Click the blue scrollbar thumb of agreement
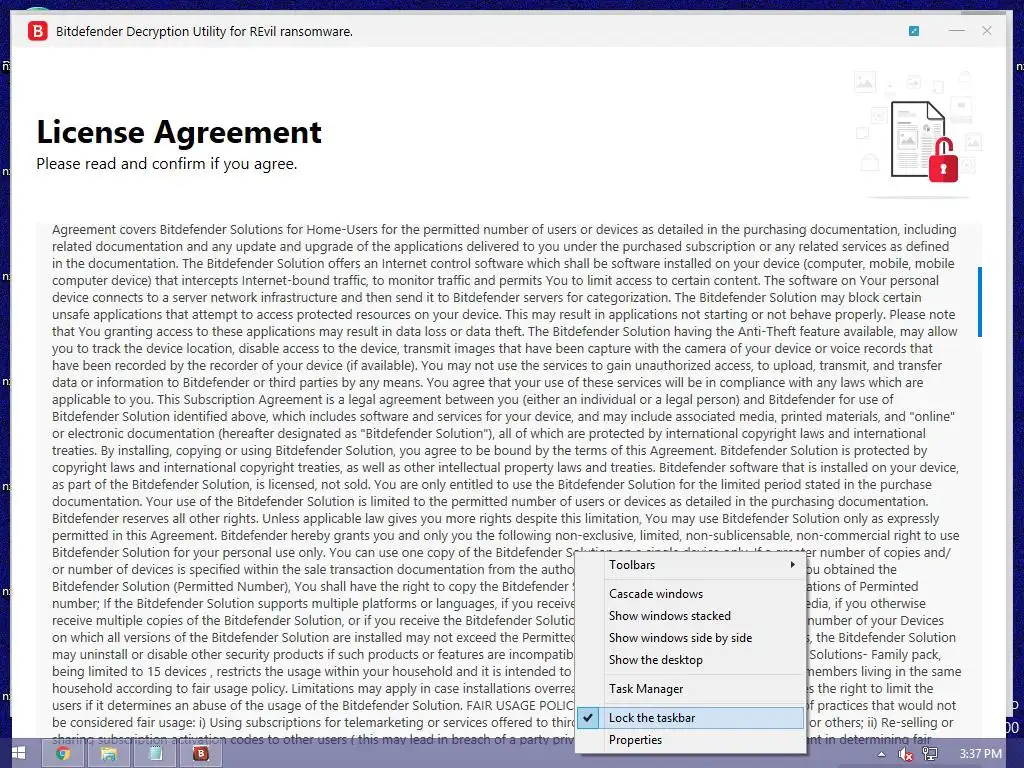1024x768 pixels. click(980, 302)
